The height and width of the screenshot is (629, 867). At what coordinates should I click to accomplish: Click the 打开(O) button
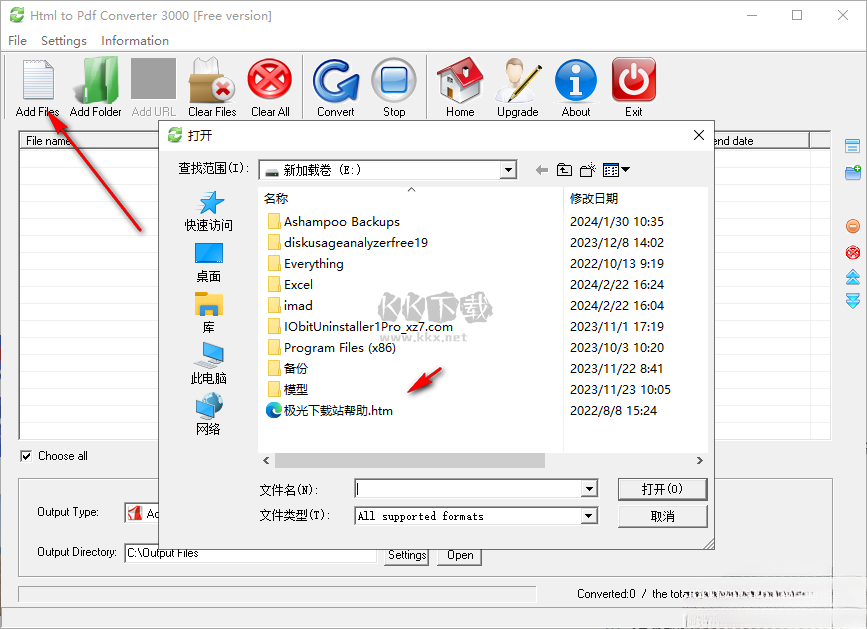(x=662, y=489)
